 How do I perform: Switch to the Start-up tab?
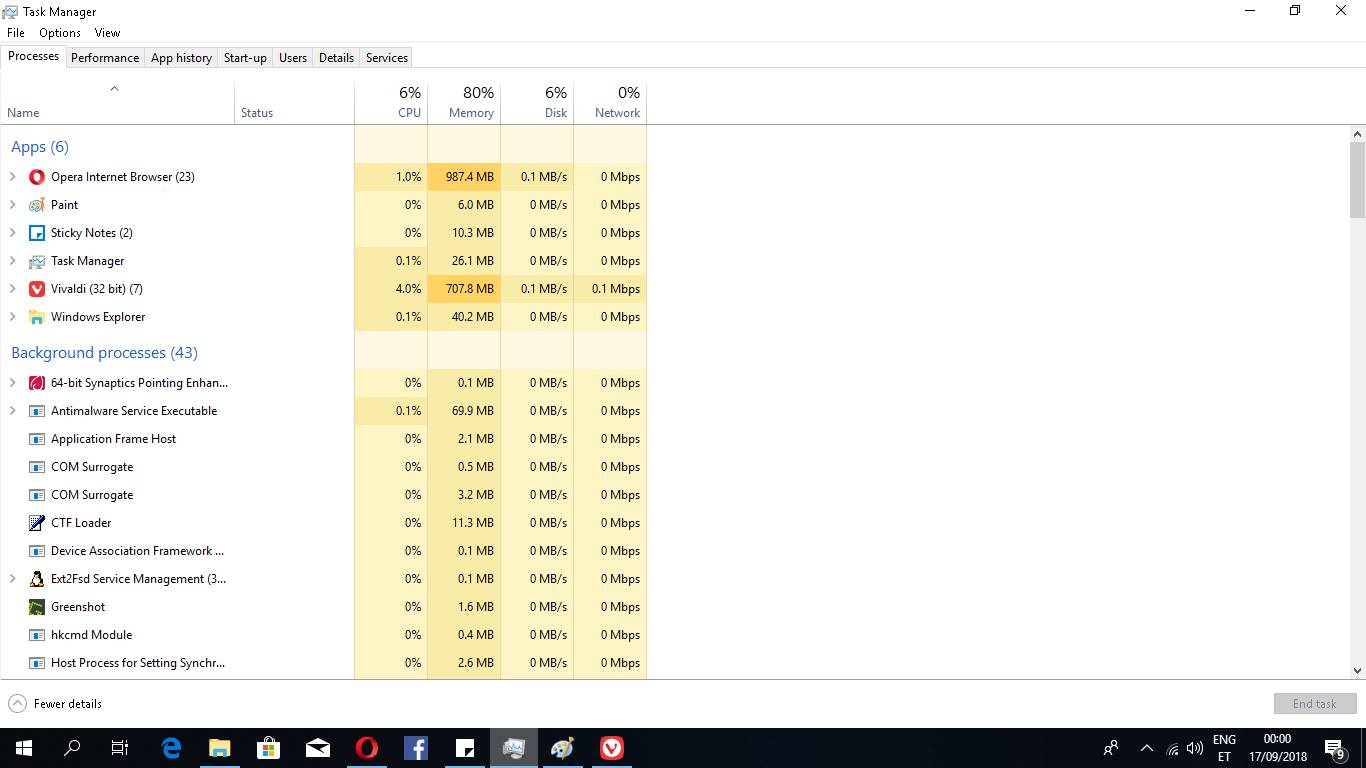(x=245, y=58)
